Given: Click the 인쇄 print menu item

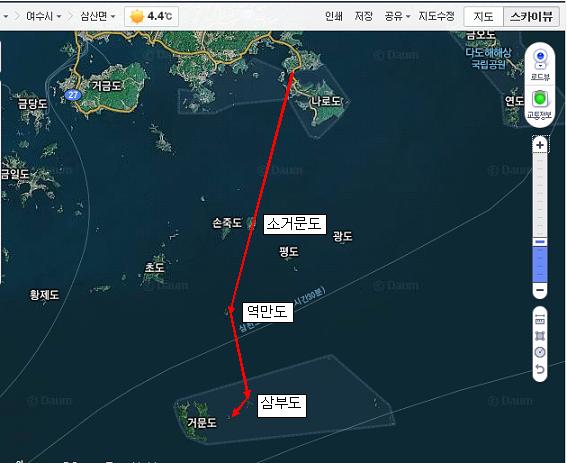Looking at the screenshot, I should (x=333, y=16).
